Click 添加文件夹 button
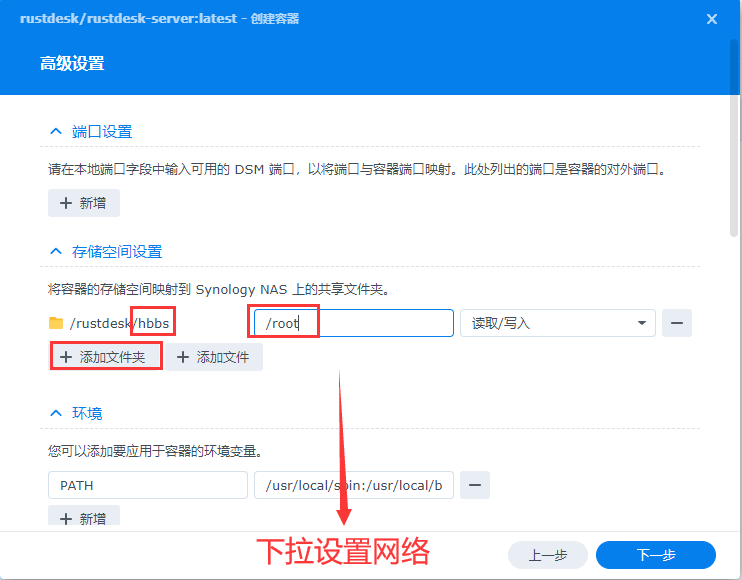742x580 pixels. click(106, 357)
